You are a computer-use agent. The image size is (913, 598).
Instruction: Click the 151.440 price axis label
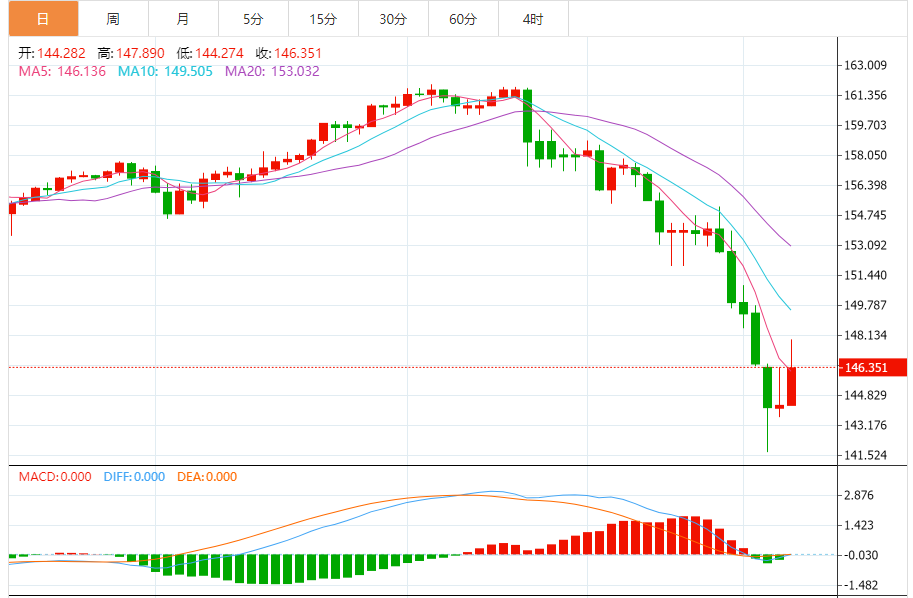[x=866, y=275]
